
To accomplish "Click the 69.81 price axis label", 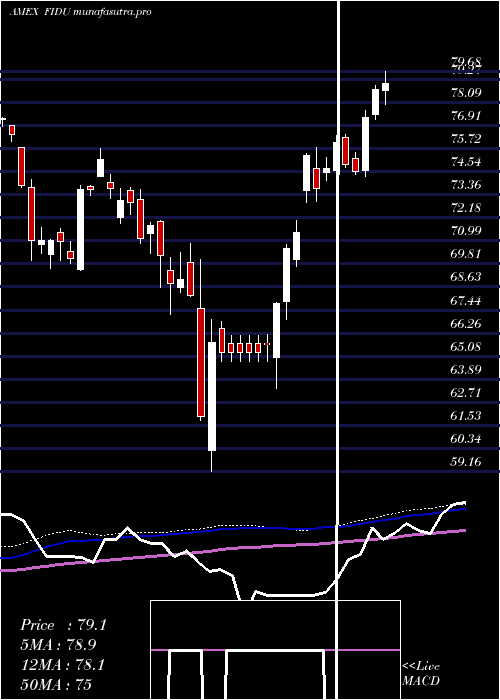I will coord(466,254).
